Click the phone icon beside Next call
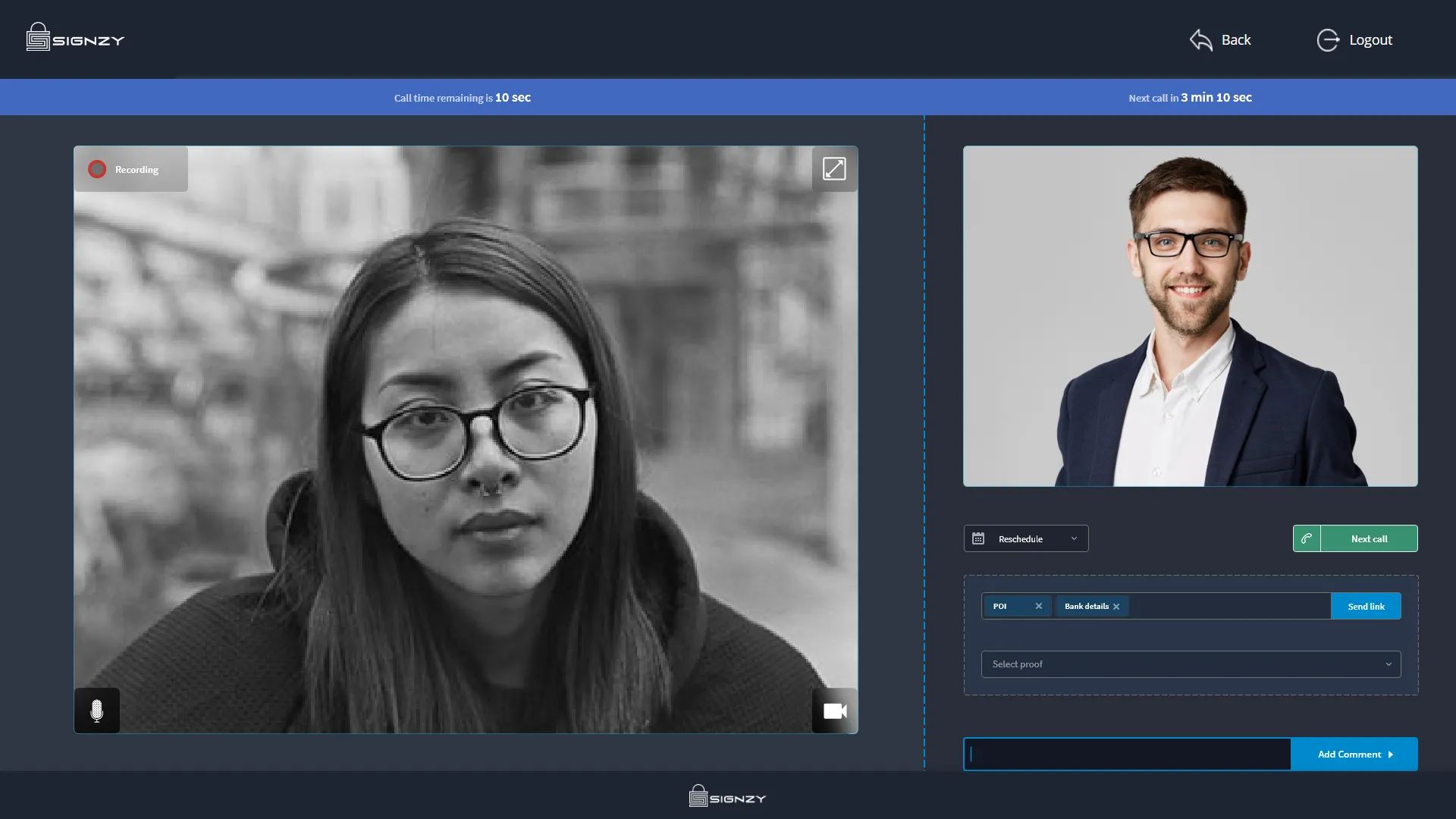This screenshot has height=819, width=1456. pyautogui.click(x=1307, y=538)
